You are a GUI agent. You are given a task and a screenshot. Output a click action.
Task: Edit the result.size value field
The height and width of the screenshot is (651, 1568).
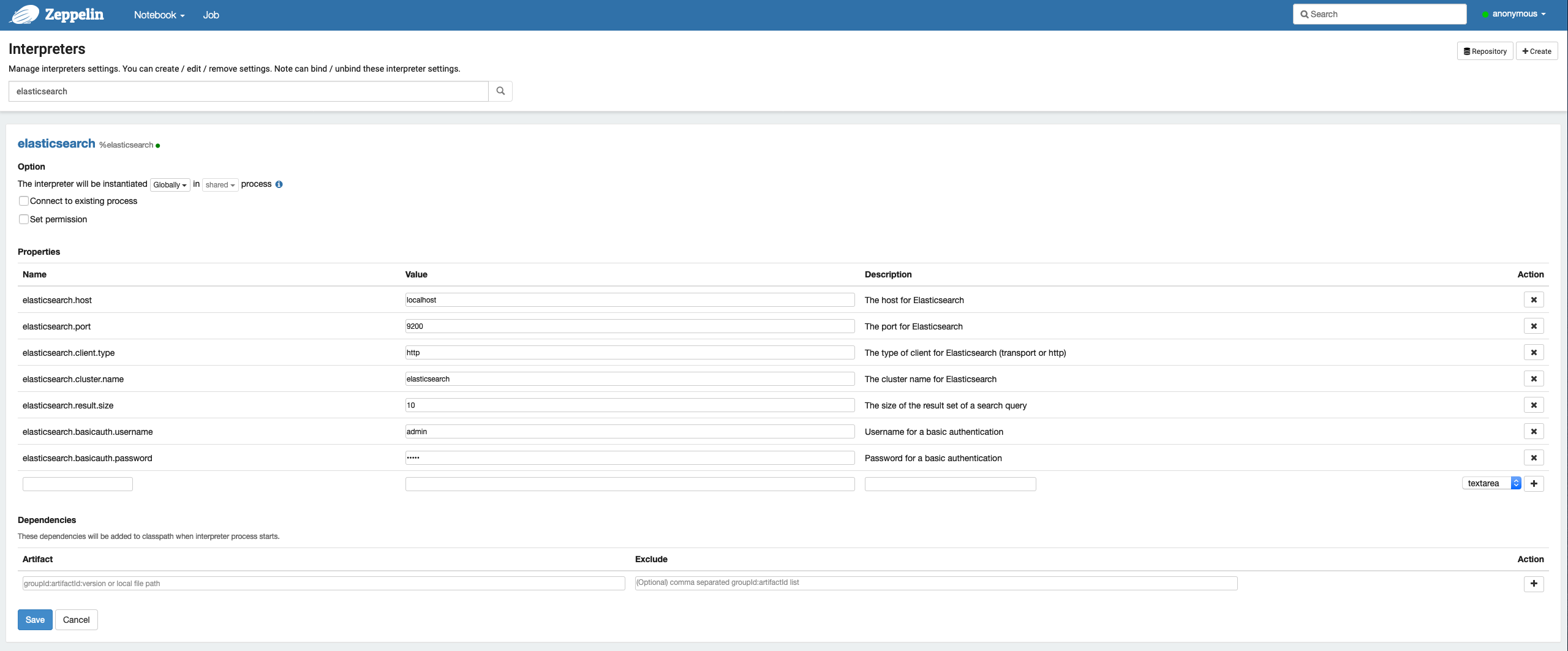(630, 405)
